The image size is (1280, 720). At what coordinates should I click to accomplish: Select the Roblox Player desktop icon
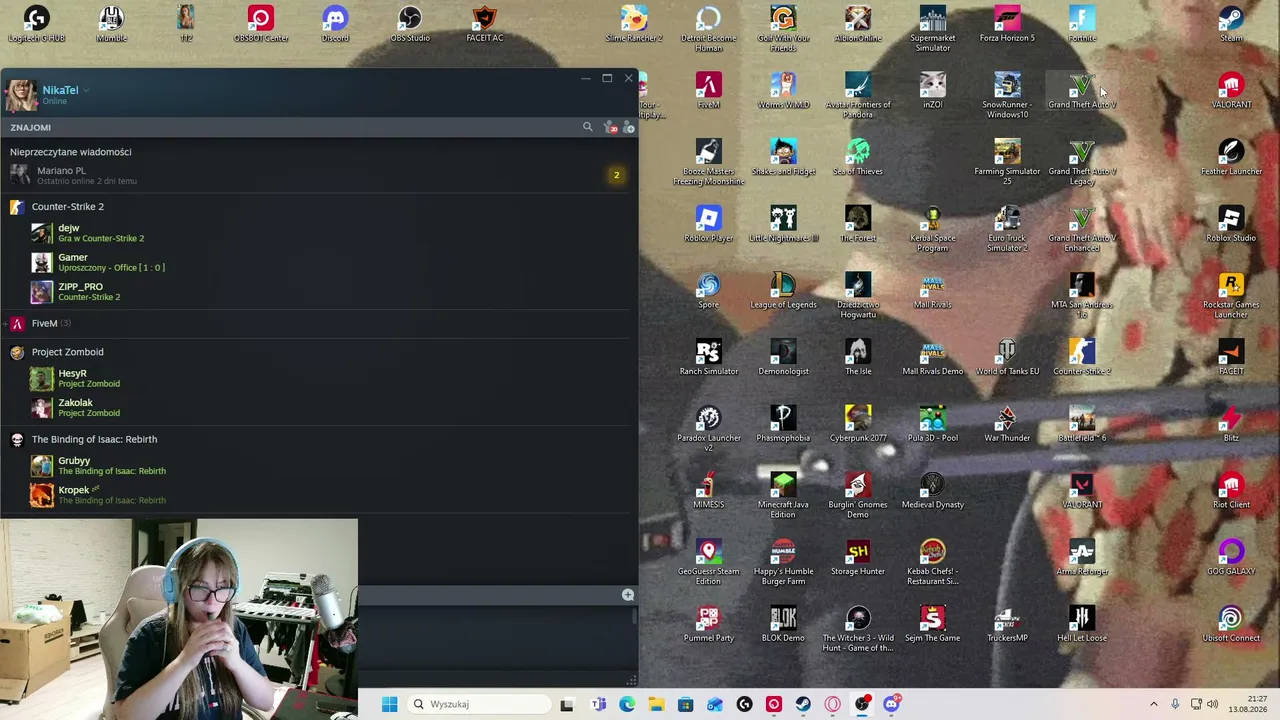click(x=708, y=225)
